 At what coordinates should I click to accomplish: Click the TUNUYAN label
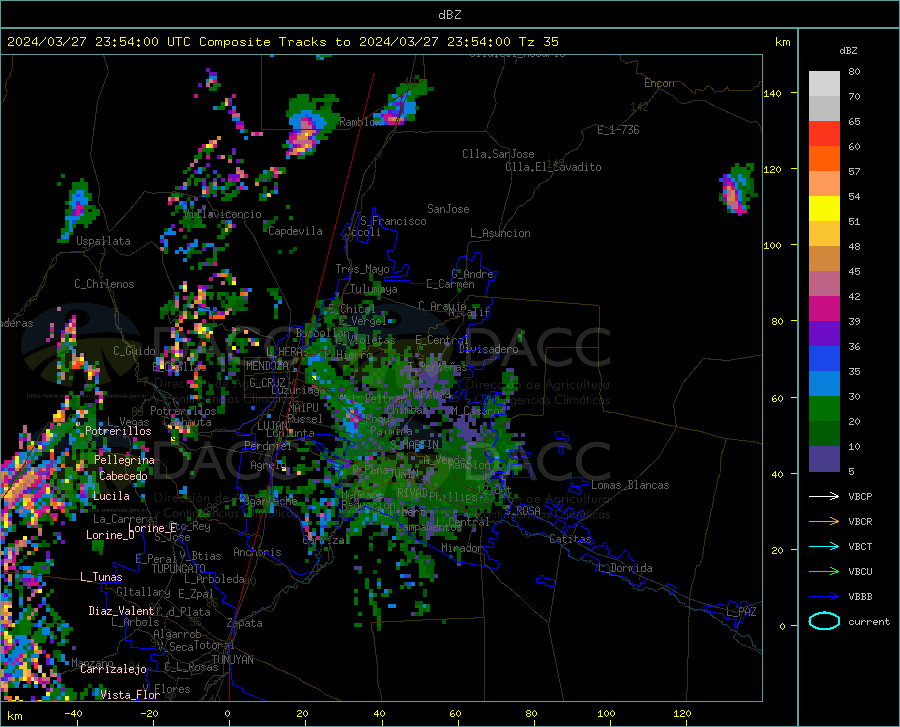[232, 660]
